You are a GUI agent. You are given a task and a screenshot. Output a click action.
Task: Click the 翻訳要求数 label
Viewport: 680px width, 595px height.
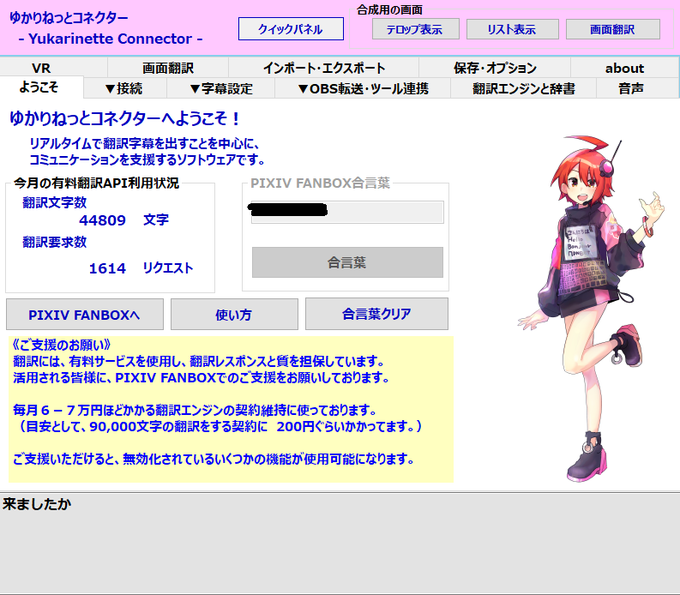click(x=55, y=242)
